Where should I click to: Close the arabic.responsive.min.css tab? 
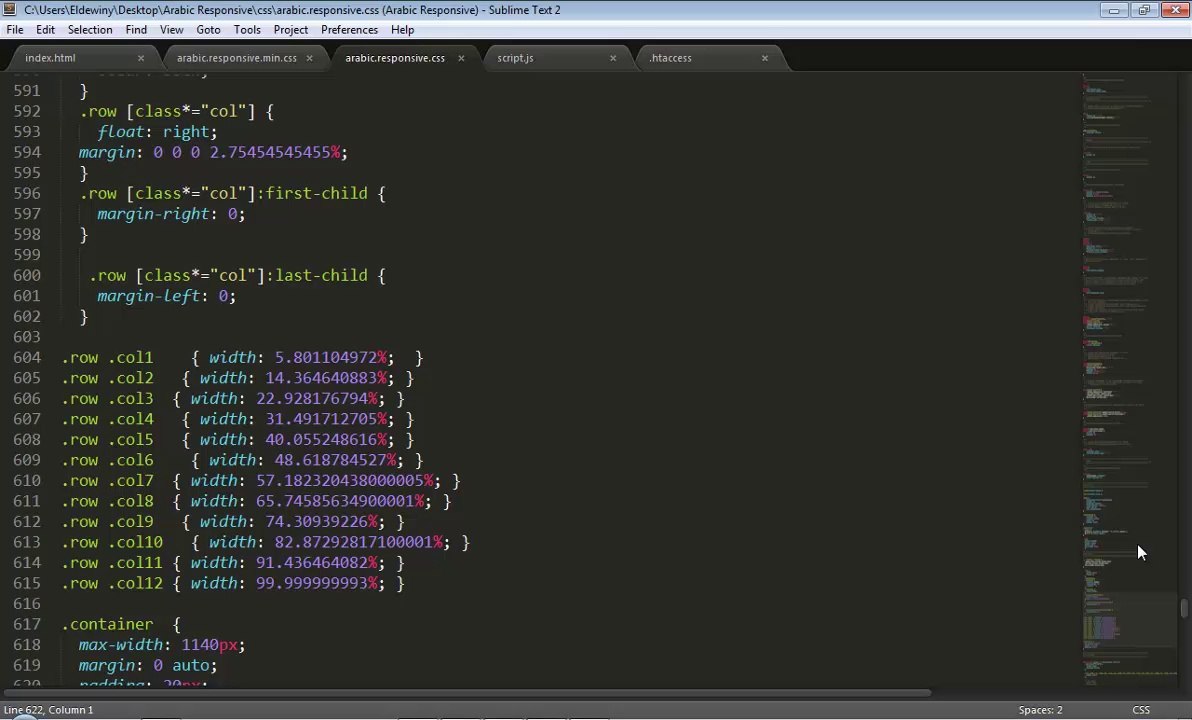[309, 58]
